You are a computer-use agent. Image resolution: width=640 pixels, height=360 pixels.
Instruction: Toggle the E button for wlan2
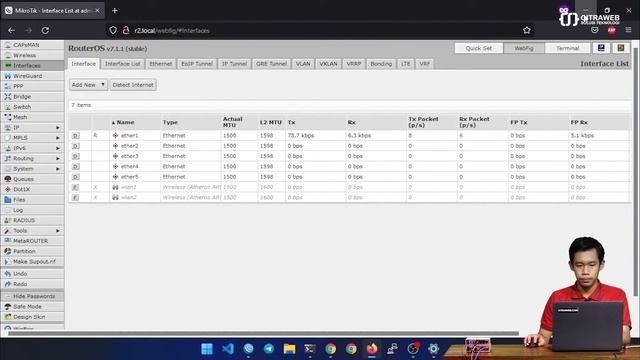(x=76, y=197)
